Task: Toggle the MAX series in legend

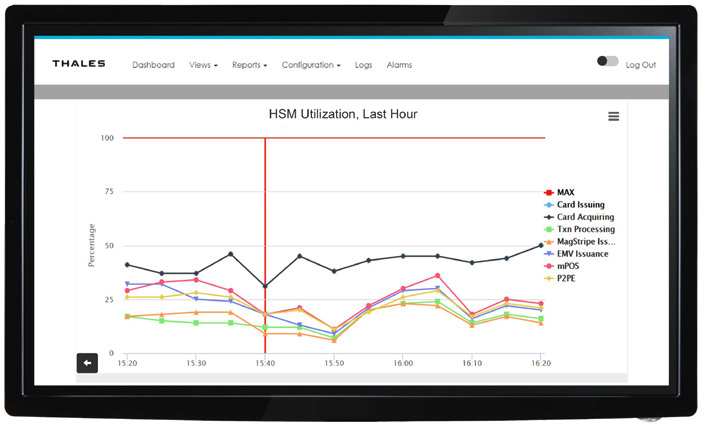Action: [559, 192]
